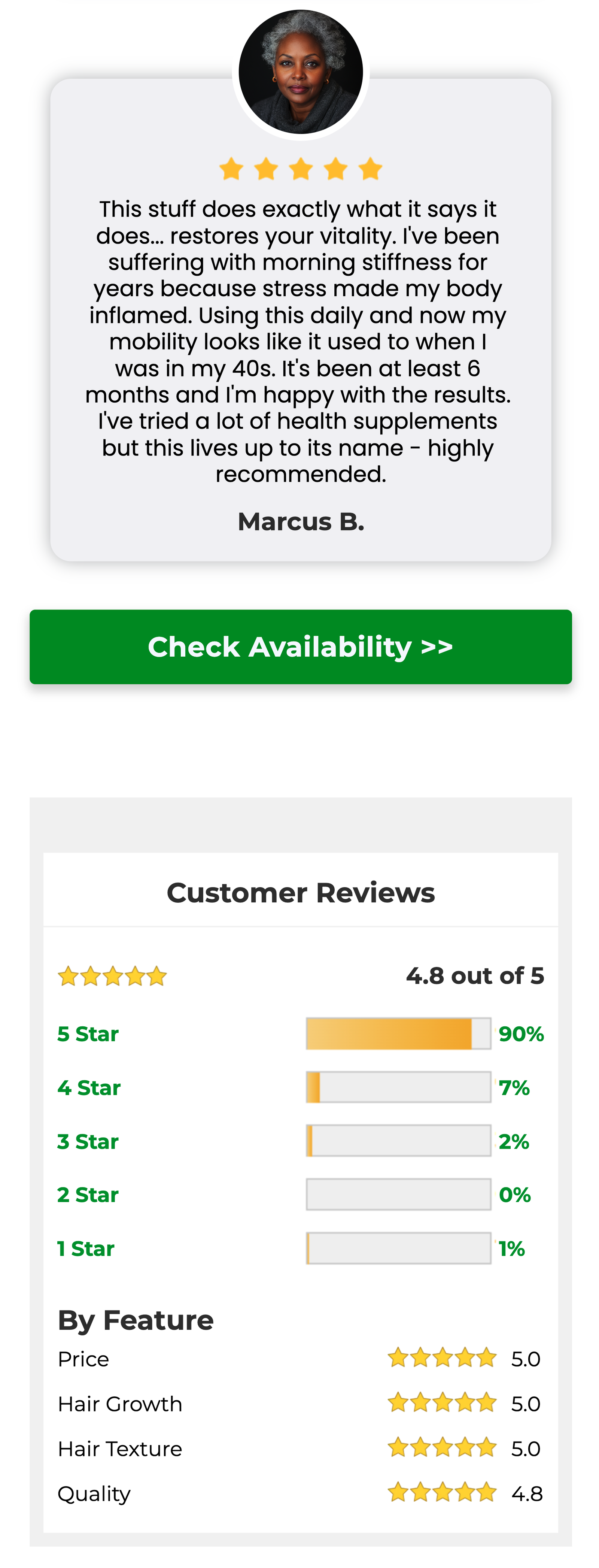The width and height of the screenshot is (599, 1568).
Task: Click the five-star rating above the testimonial
Action: click(x=300, y=169)
